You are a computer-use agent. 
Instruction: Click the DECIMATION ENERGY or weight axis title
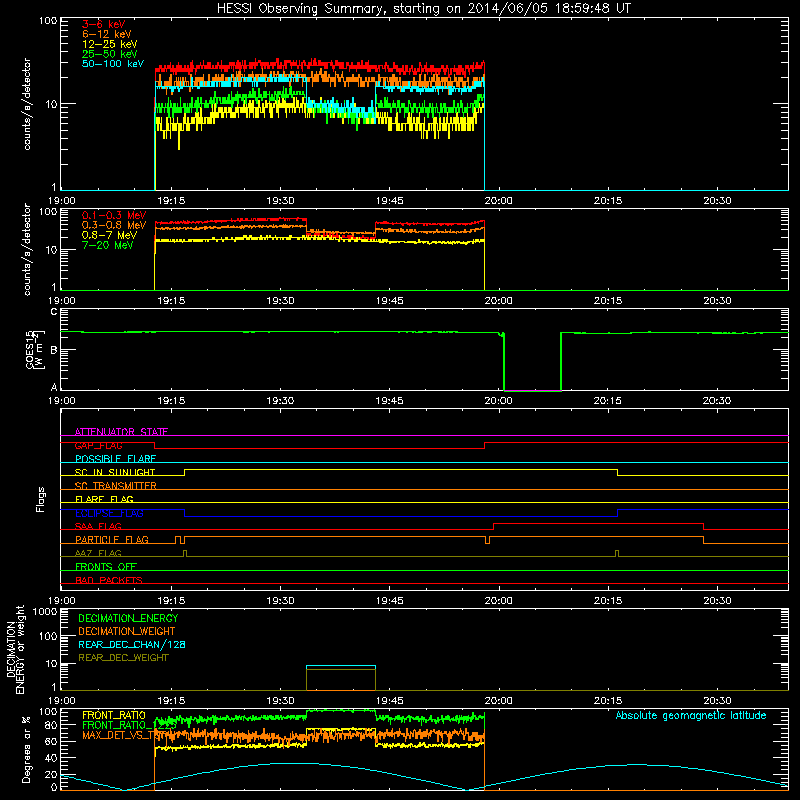[15, 649]
